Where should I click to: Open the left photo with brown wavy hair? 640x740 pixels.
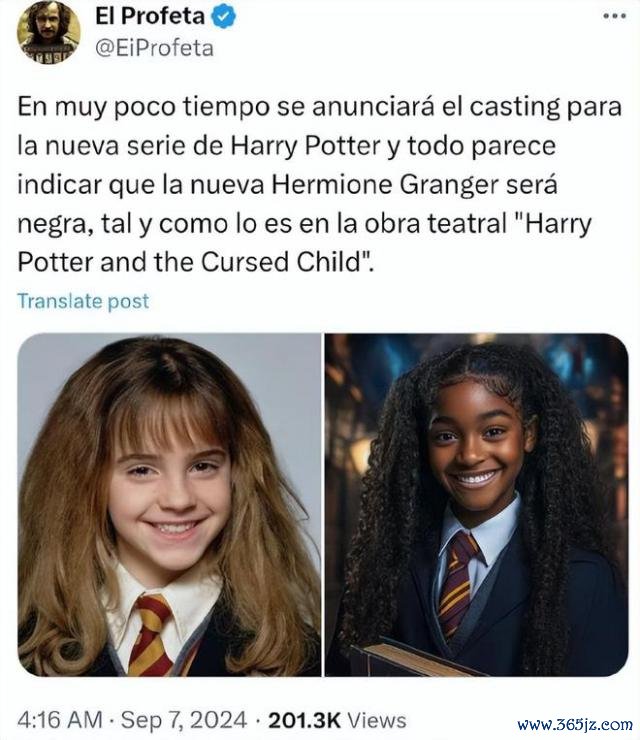[x=169, y=505]
